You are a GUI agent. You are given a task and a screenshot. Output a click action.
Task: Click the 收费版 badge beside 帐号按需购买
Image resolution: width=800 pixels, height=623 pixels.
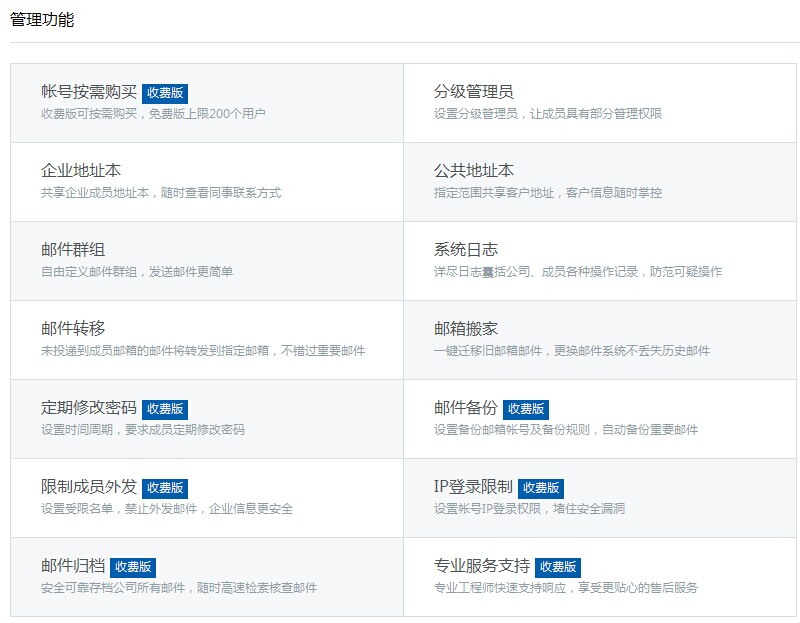(165, 93)
